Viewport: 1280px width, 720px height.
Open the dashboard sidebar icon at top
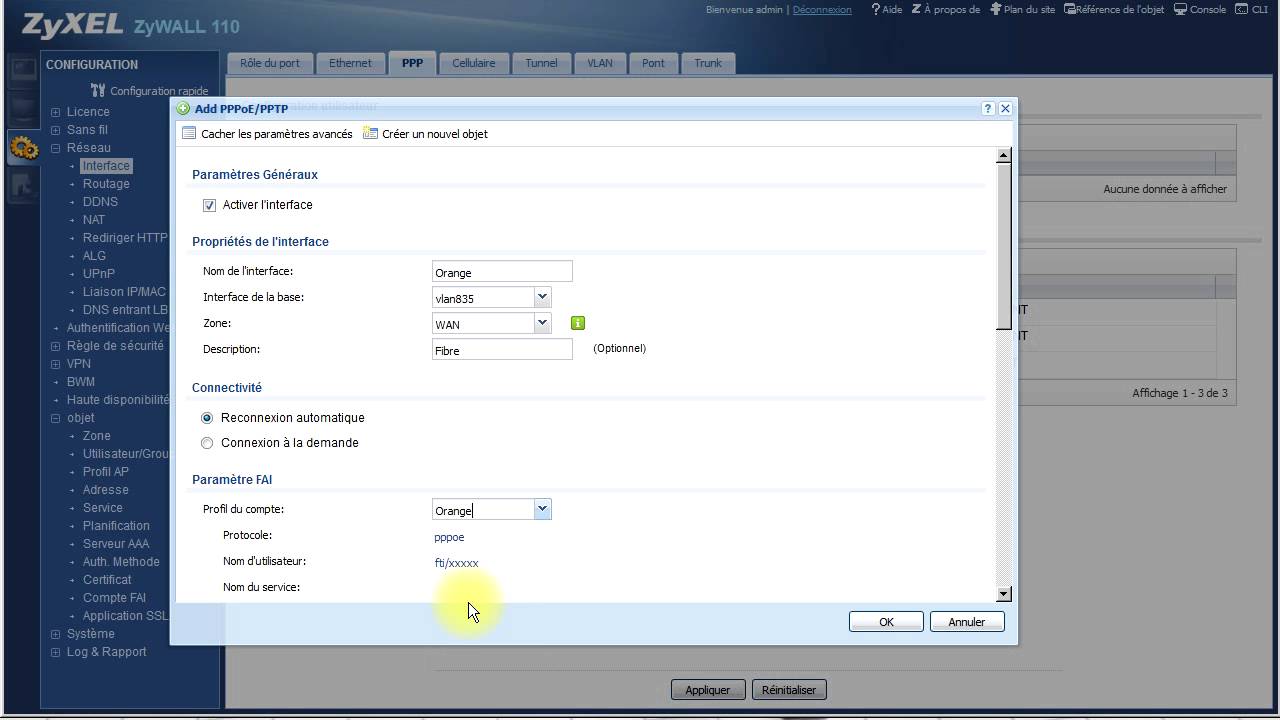(x=23, y=68)
